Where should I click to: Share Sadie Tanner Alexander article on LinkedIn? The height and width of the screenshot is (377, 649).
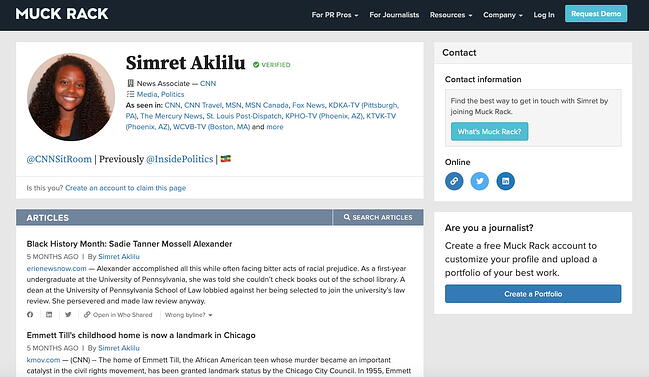pos(49,315)
